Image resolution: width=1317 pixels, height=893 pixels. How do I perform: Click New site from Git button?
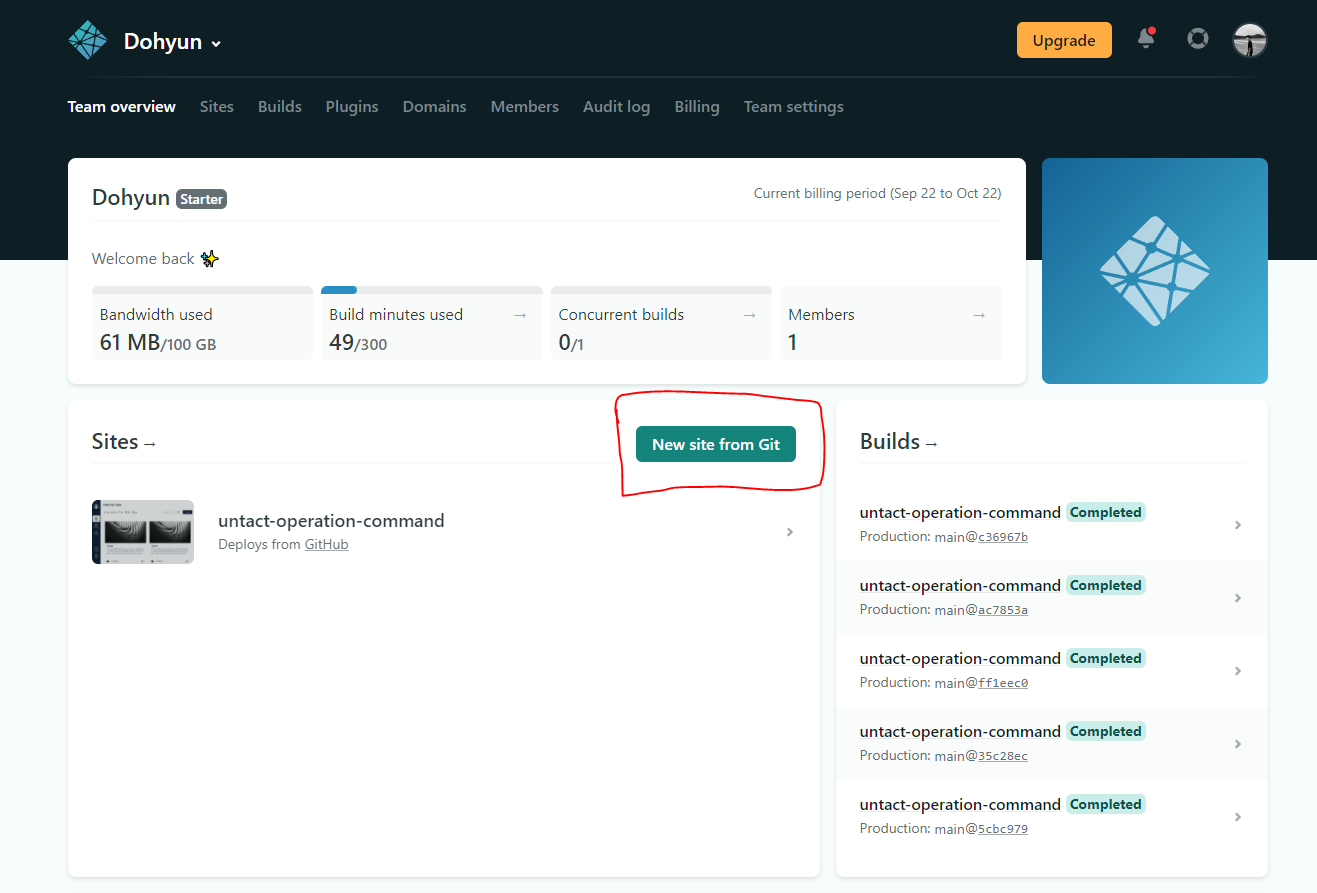pos(716,444)
